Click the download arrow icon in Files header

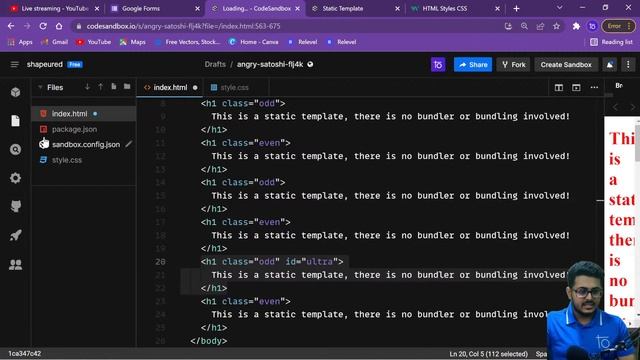click(87, 87)
